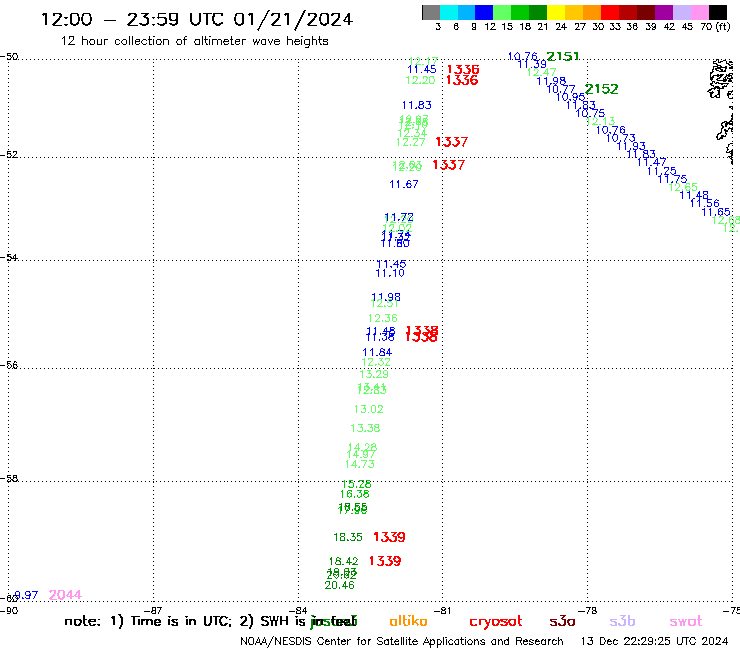Click the gray swatch in the color scale

(x=431, y=12)
